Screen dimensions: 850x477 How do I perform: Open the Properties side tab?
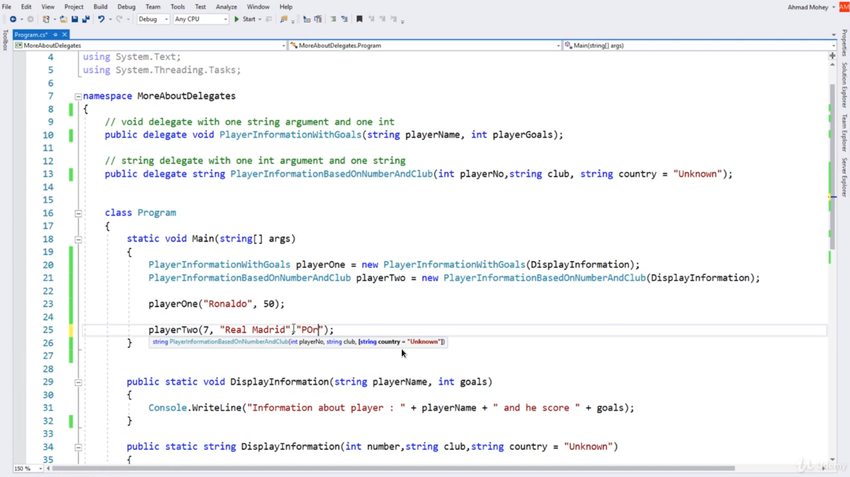[x=844, y=43]
